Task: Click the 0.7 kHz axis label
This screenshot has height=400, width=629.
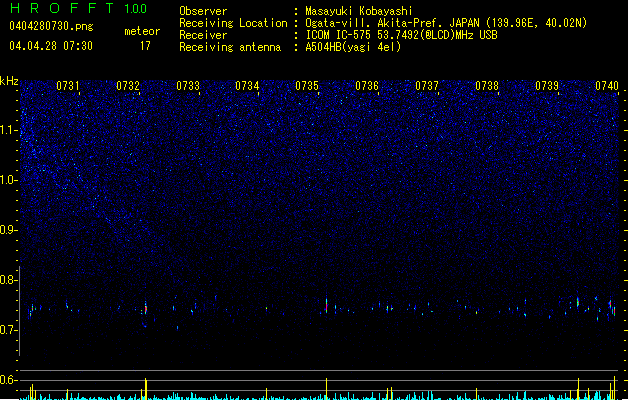Action: (9, 330)
